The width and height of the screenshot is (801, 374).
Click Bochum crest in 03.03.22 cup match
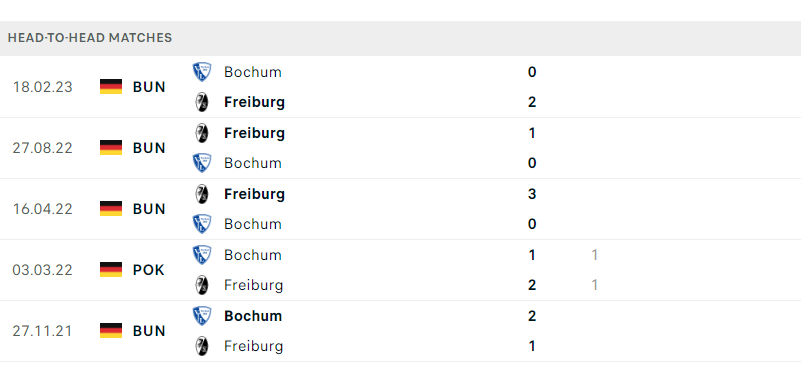pyautogui.click(x=202, y=254)
